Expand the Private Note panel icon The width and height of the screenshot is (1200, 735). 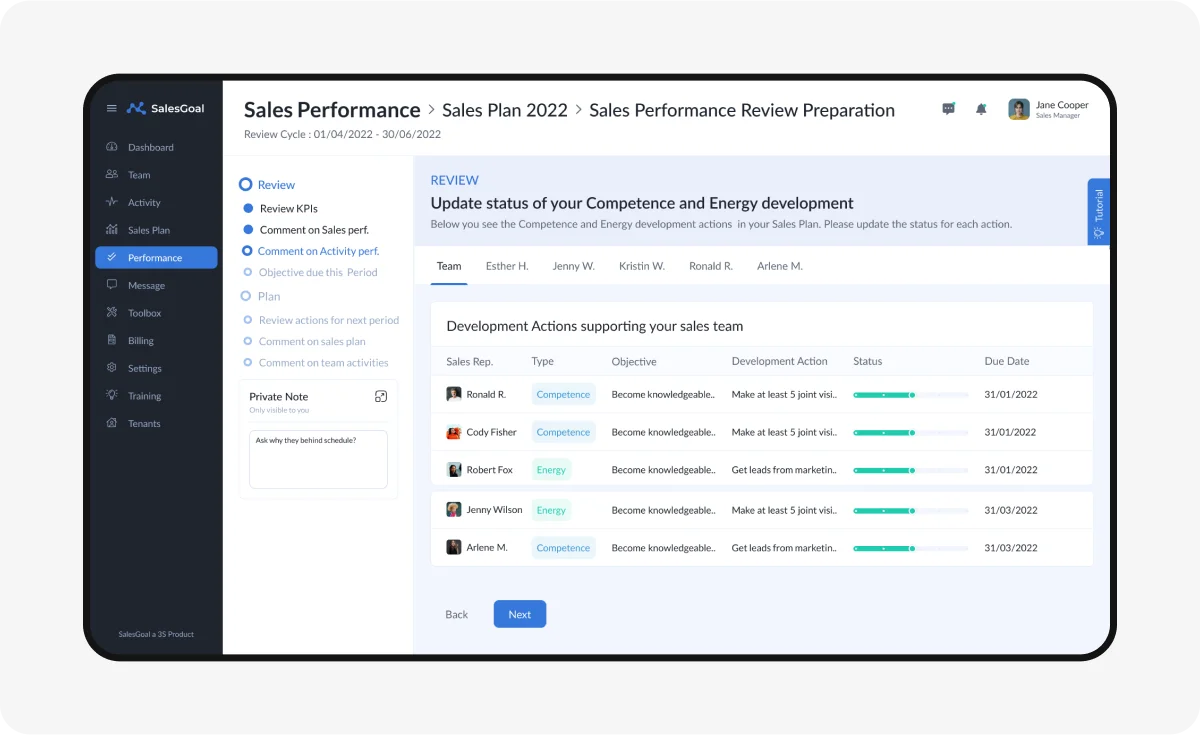pos(380,397)
